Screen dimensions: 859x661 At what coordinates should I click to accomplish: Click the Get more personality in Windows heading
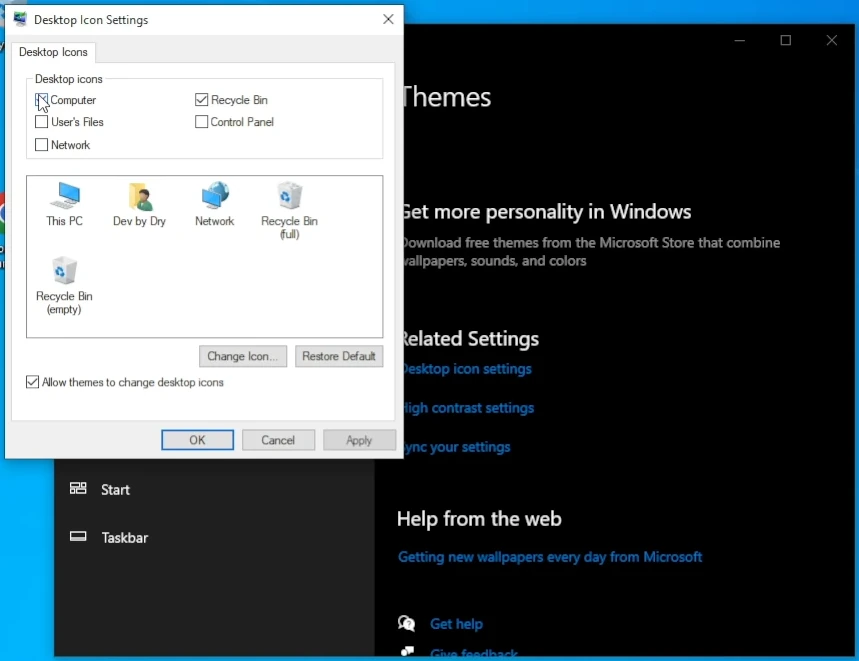click(547, 211)
